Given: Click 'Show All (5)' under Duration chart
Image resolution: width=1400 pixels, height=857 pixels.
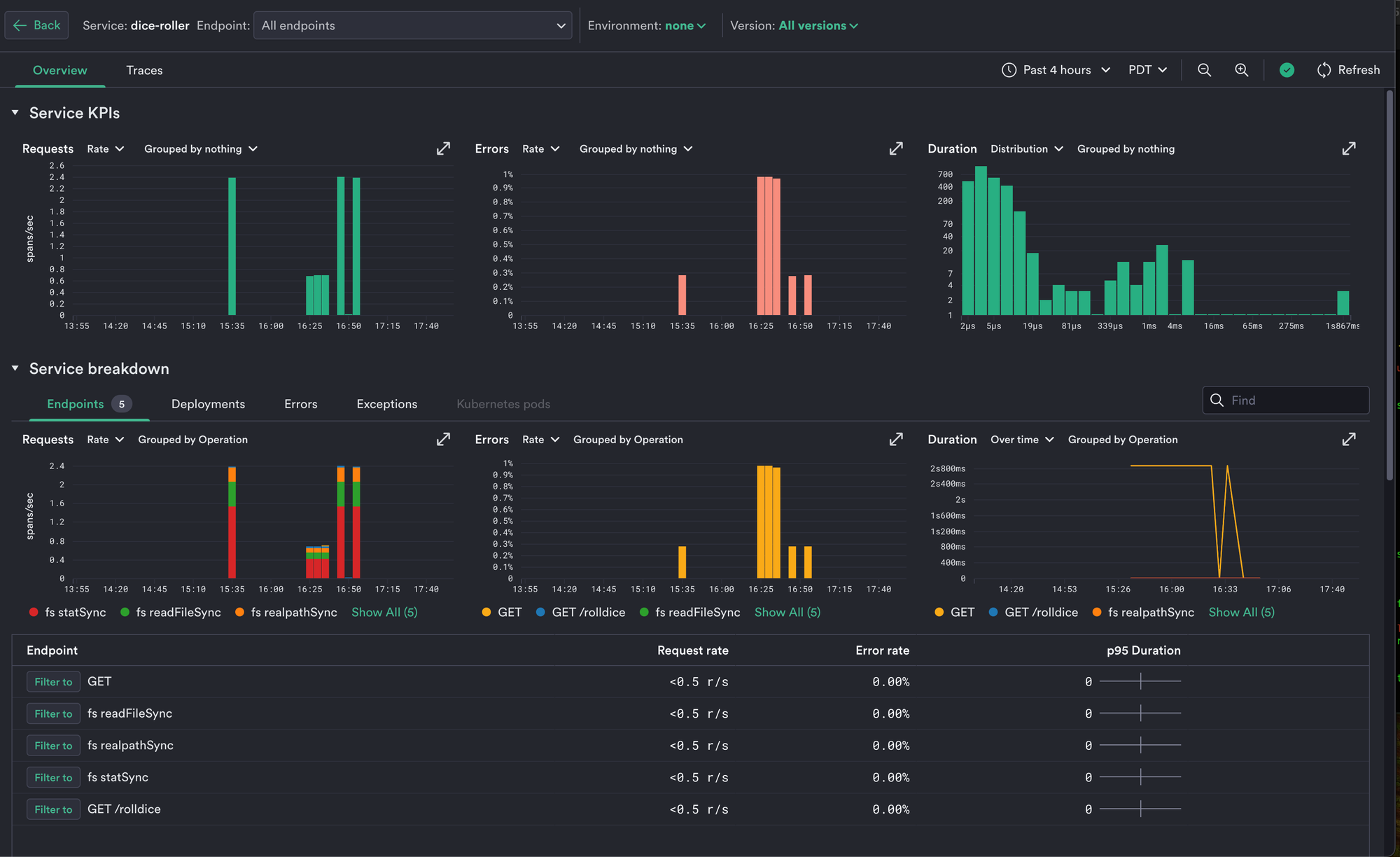Looking at the screenshot, I should coord(1242,612).
